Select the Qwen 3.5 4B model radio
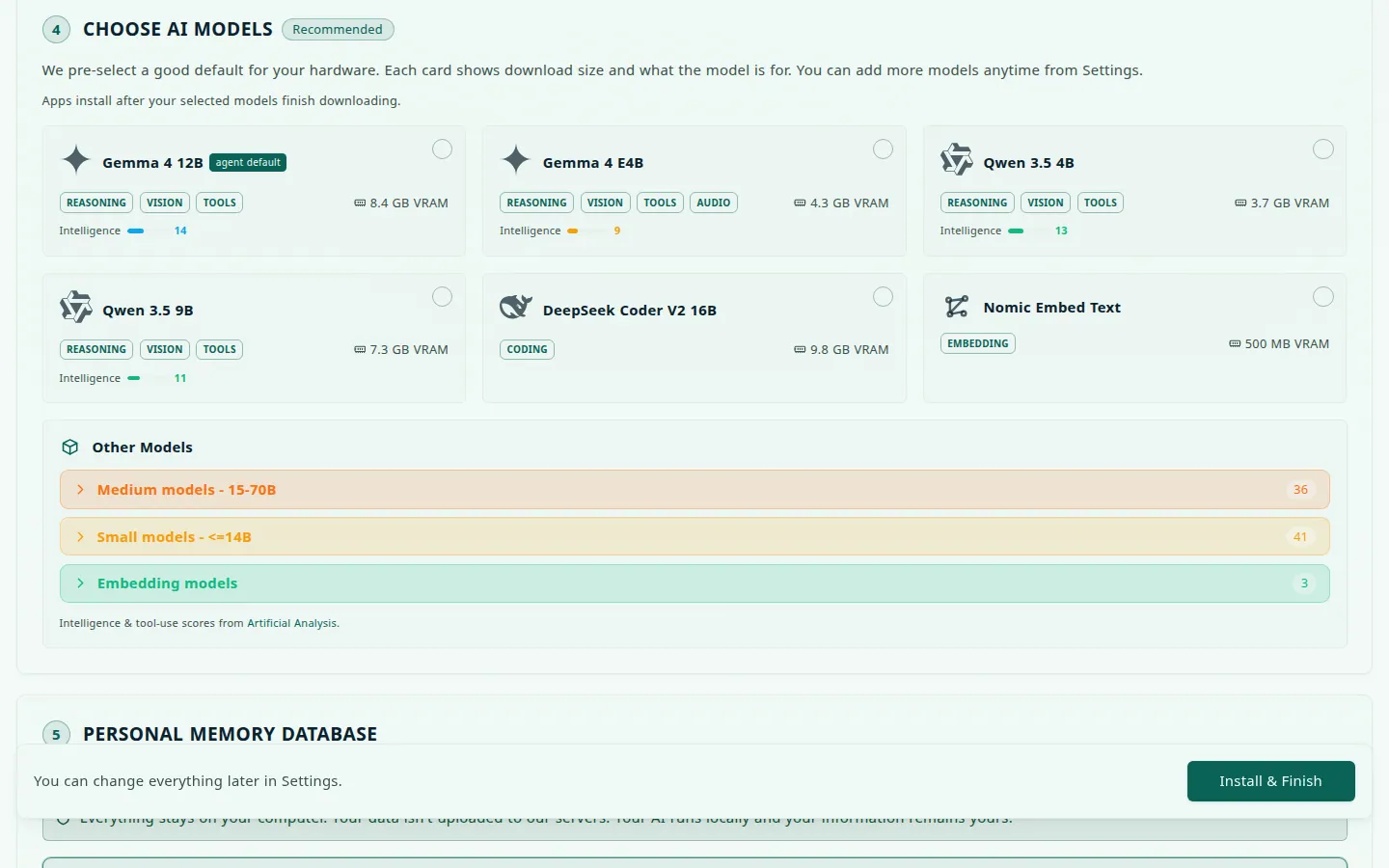Viewport: 1389px width, 868px height. [1323, 149]
